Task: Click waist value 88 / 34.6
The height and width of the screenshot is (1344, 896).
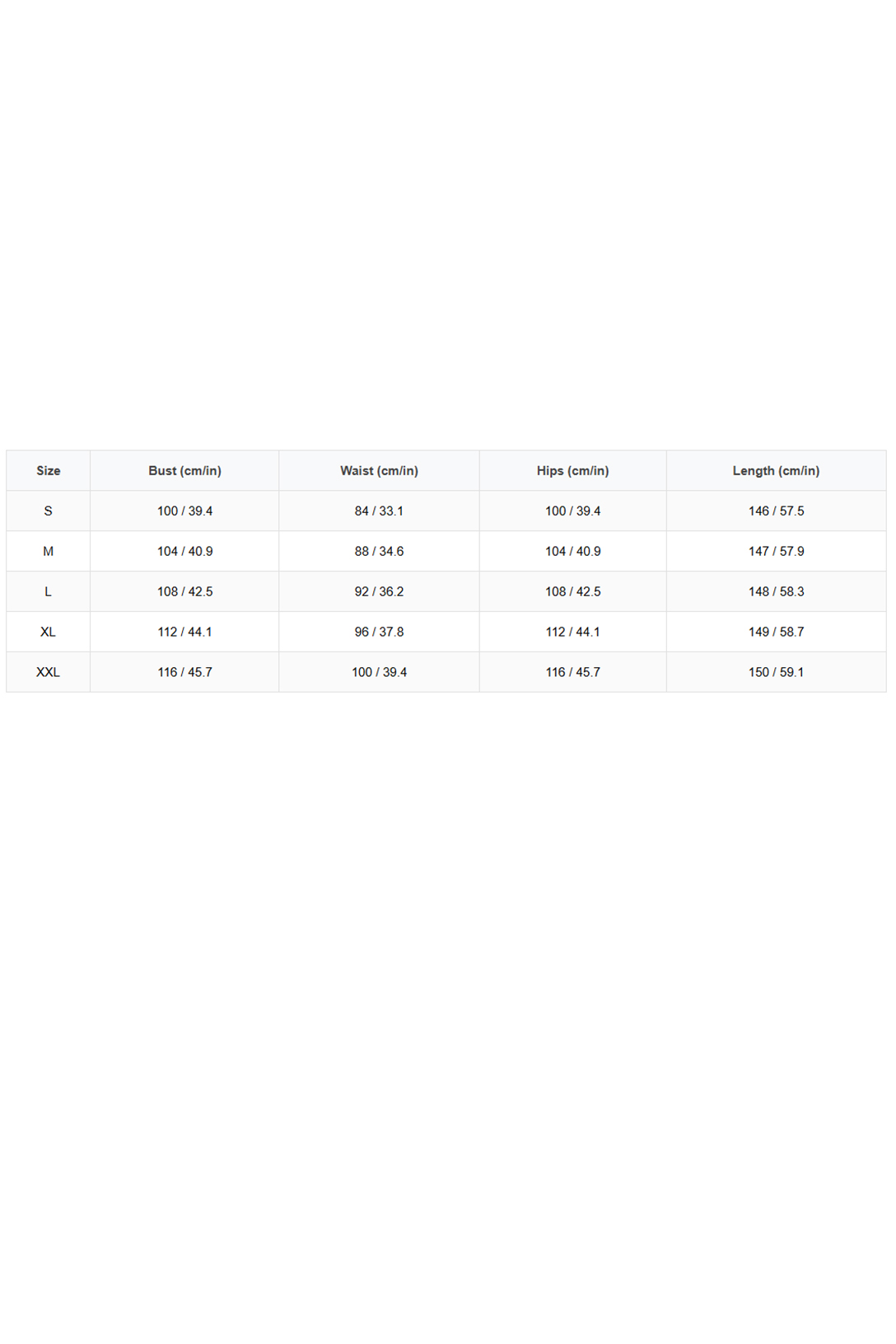Action: [379, 552]
